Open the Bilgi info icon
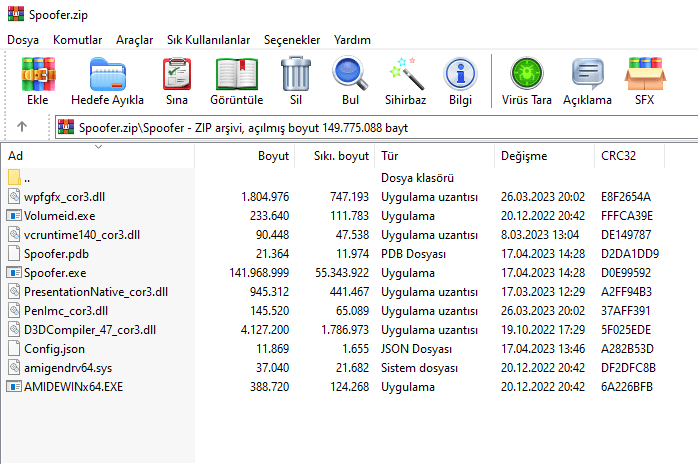Screen dimensions: 698x464 tap(460, 74)
